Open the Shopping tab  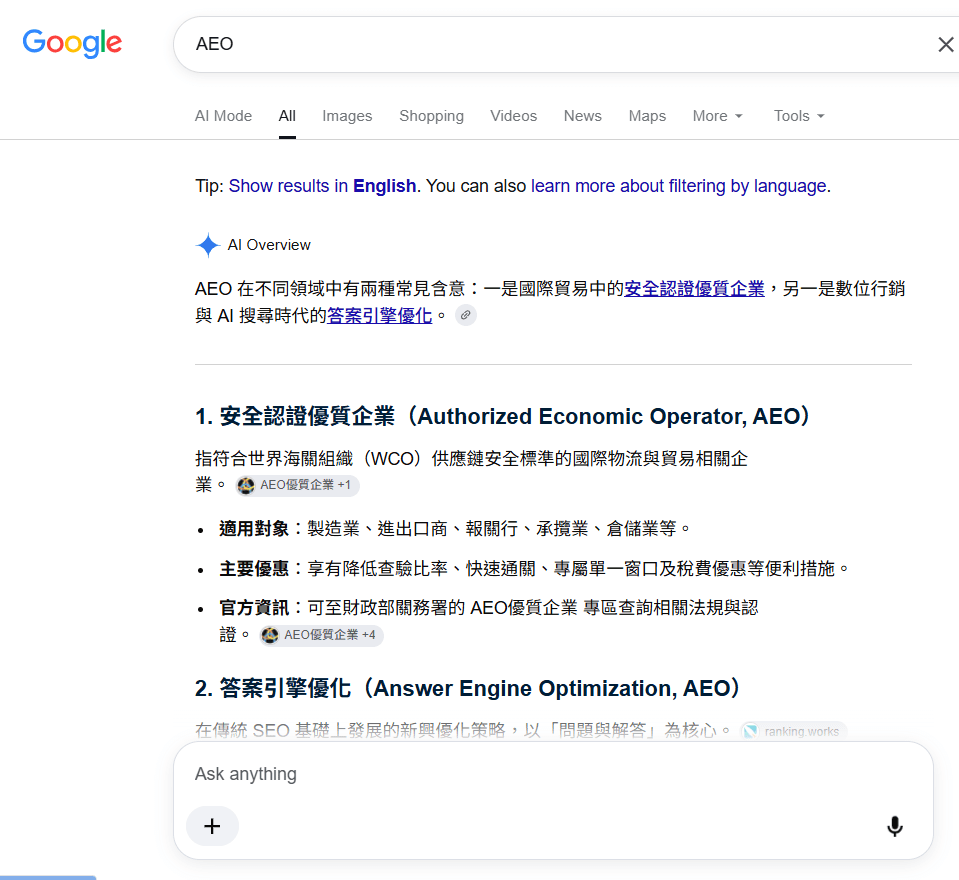pyautogui.click(x=431, y=116)
